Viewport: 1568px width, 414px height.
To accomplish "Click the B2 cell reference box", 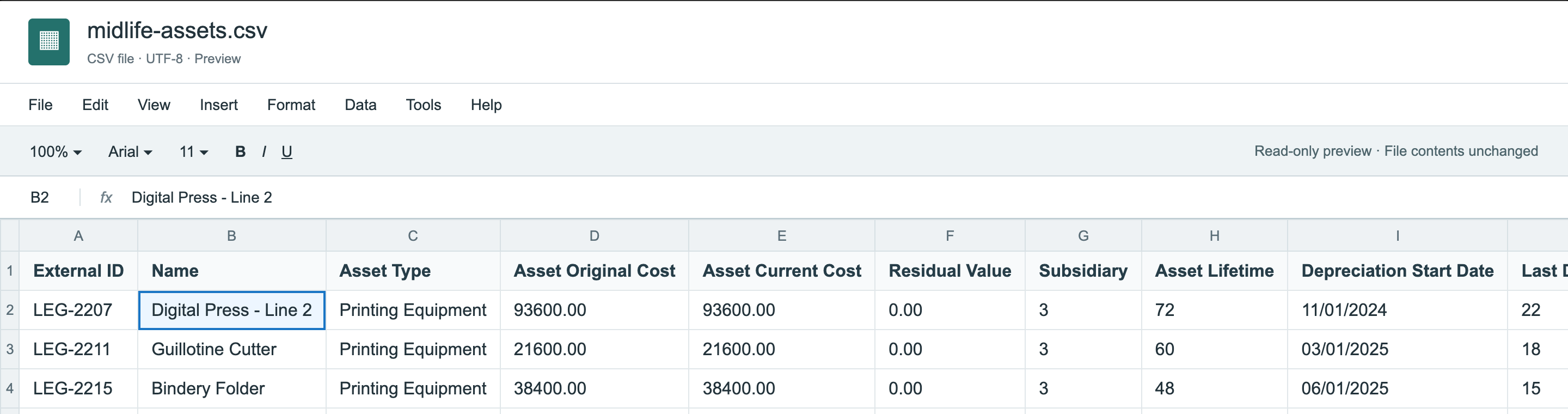I will (x=40, y=197).
